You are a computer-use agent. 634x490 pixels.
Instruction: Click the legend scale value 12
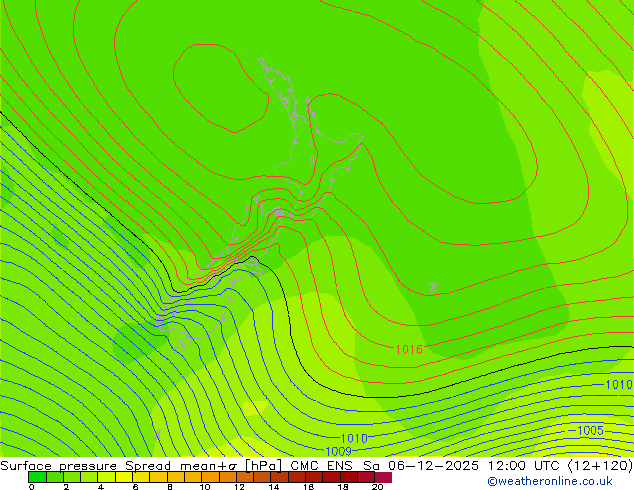tap(239, 487)
